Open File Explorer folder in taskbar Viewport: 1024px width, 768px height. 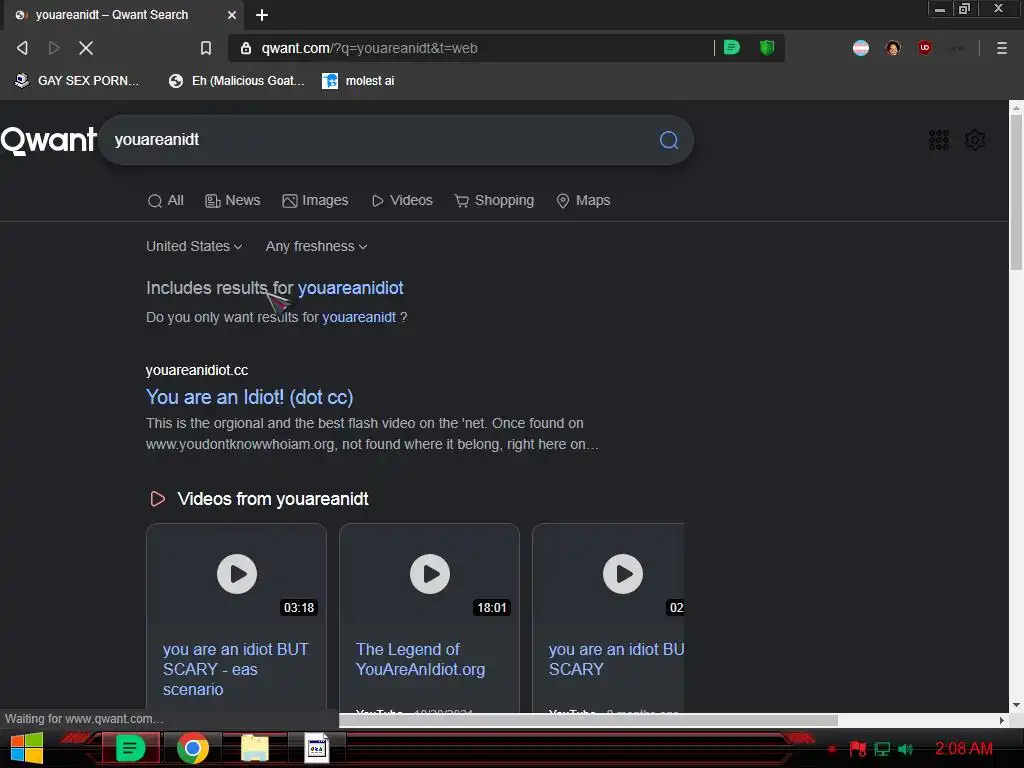pos(255,748)
